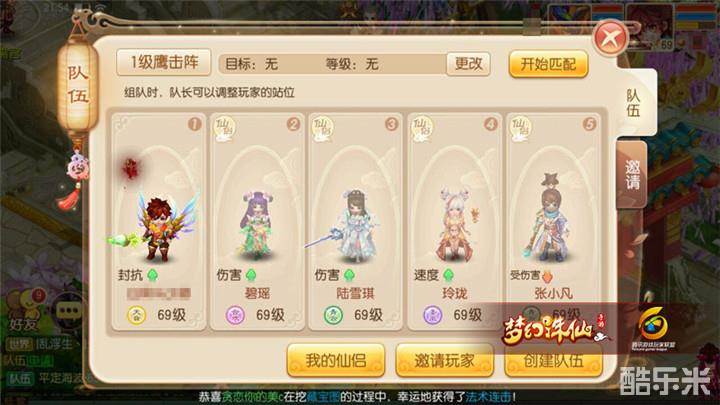Image resolution: width=720 pixels, height=405 pixels.
Task: Click the winged leader character in slot 1
Action: (158, 226)
